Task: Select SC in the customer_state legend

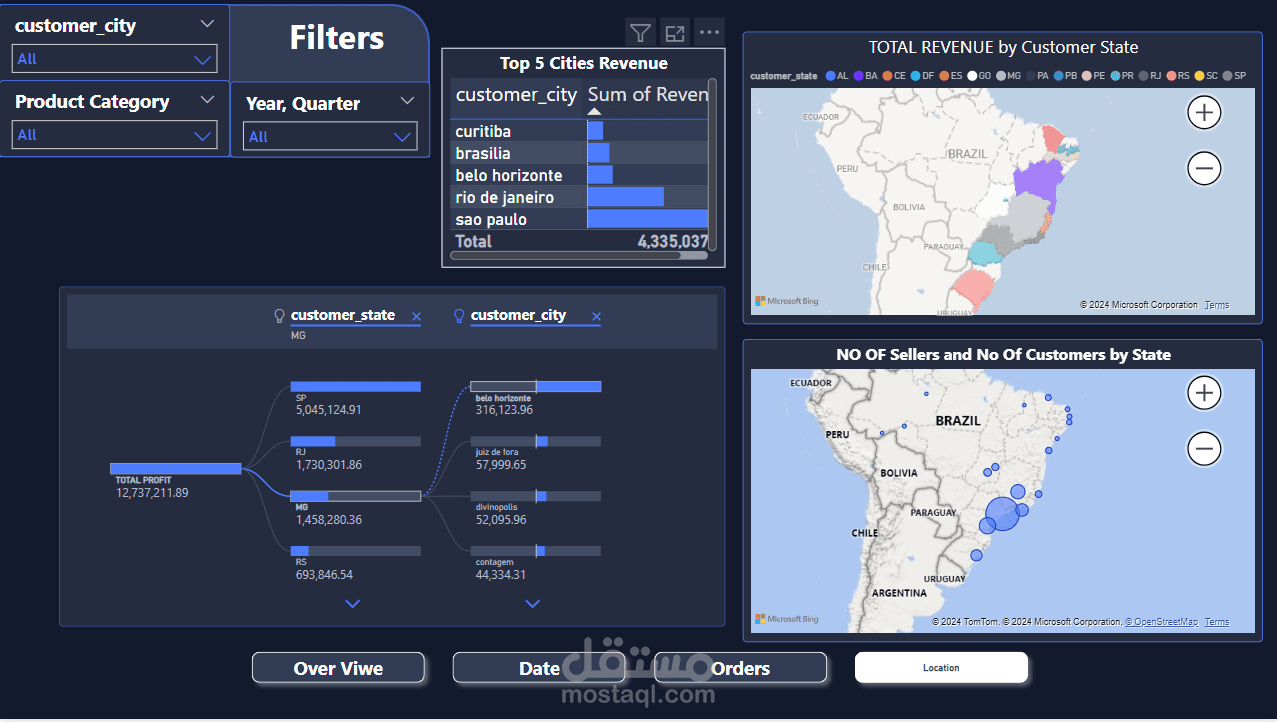Action: (x=1207, y=76)
